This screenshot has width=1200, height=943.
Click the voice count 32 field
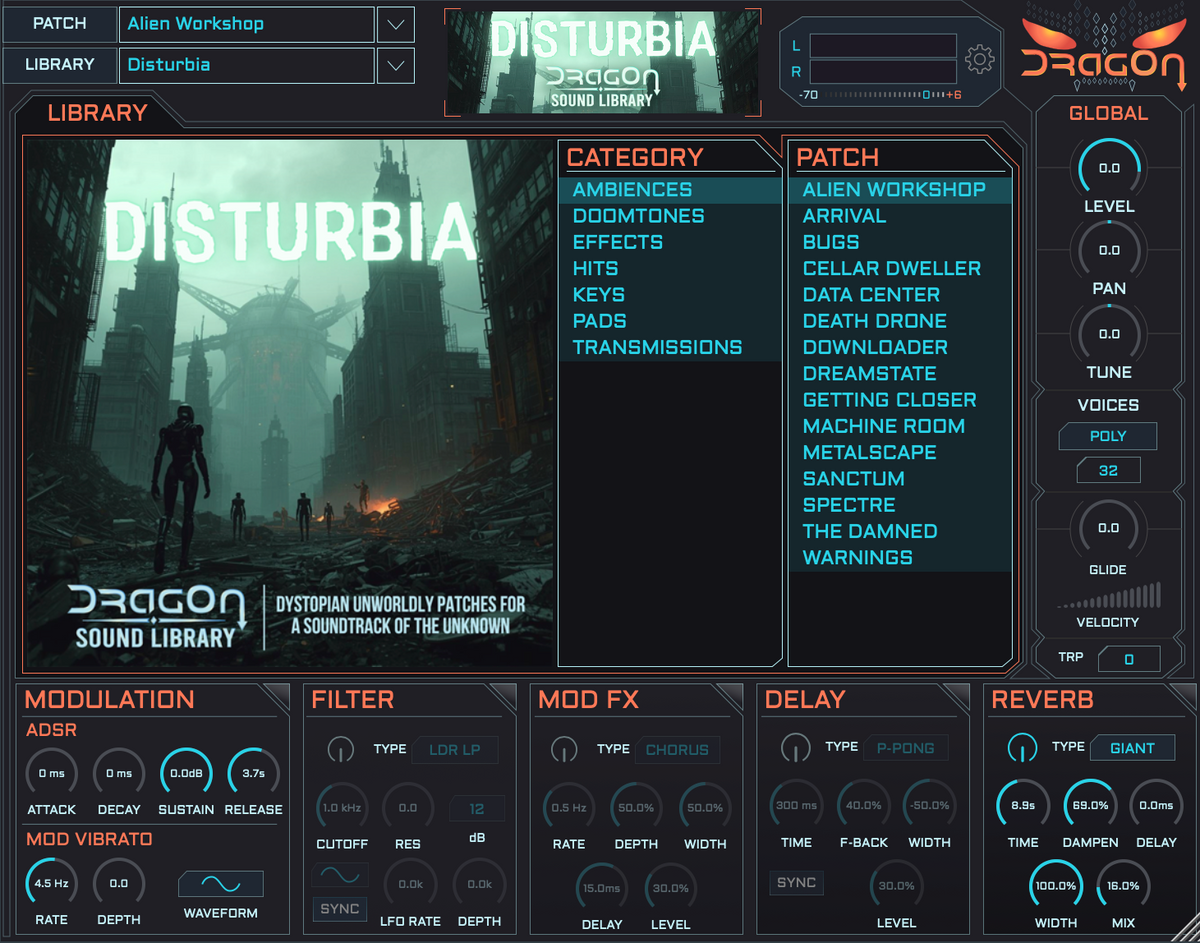(1108, 470)
